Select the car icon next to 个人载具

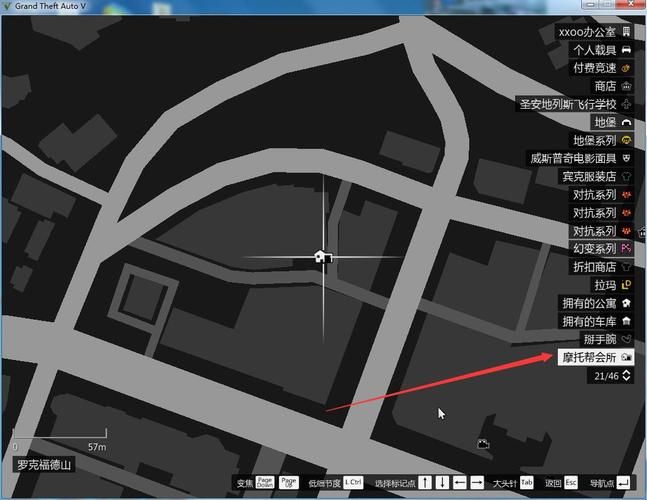pyautogui.click(x=626, y=50)
